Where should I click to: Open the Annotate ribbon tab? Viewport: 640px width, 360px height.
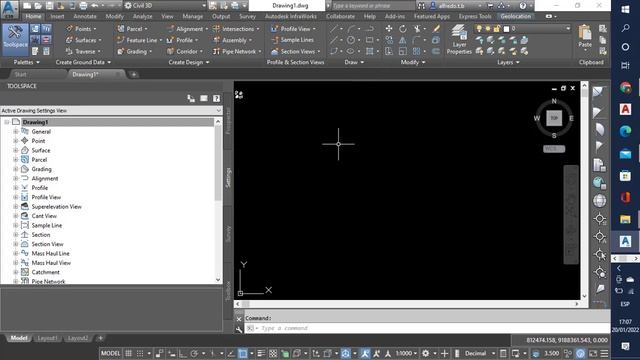[85, 16]
